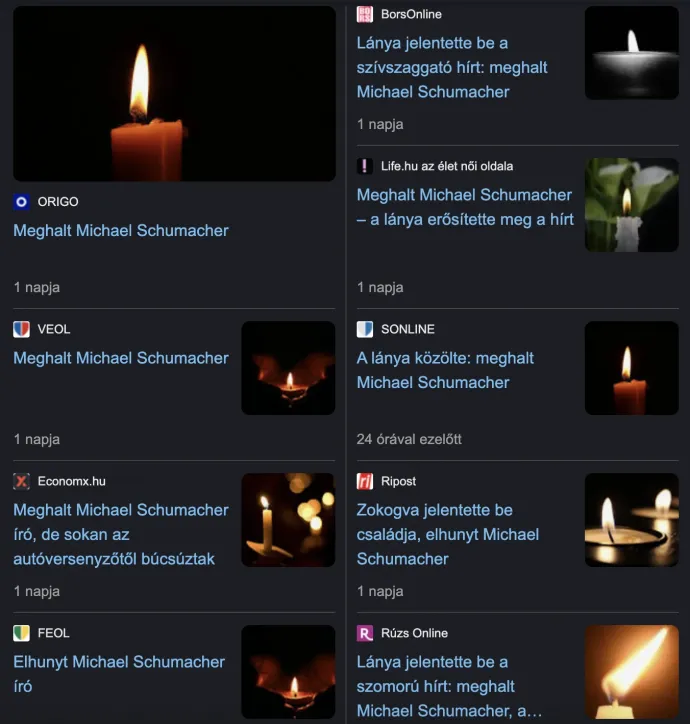Open Ripost headline Zokogva jelentette be

pos(448,534)
